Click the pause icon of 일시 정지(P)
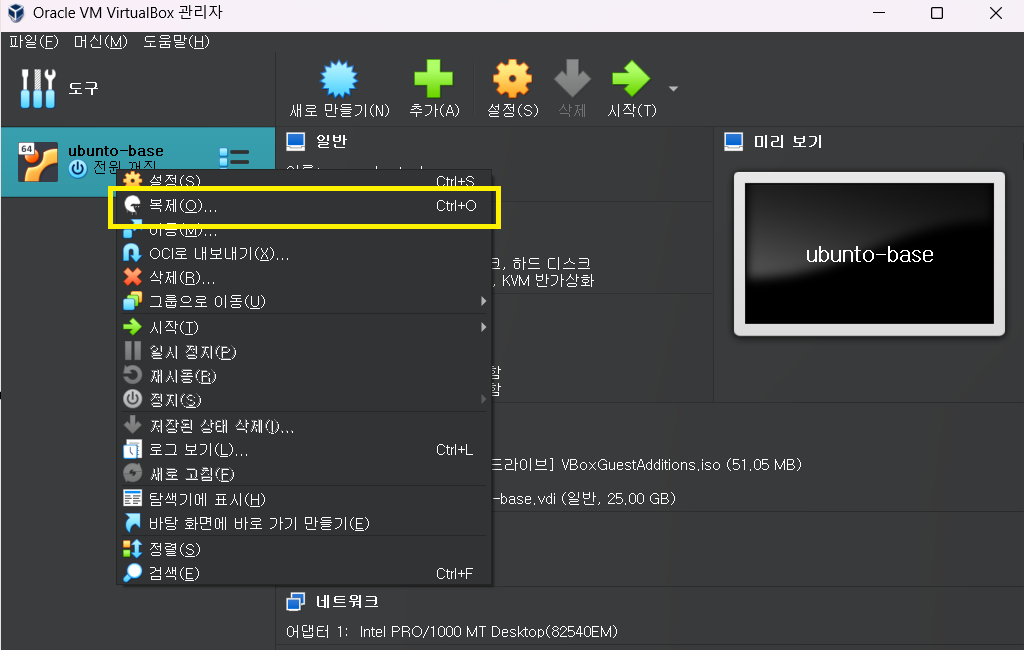 pyautogui.click(x=133, y=351)
